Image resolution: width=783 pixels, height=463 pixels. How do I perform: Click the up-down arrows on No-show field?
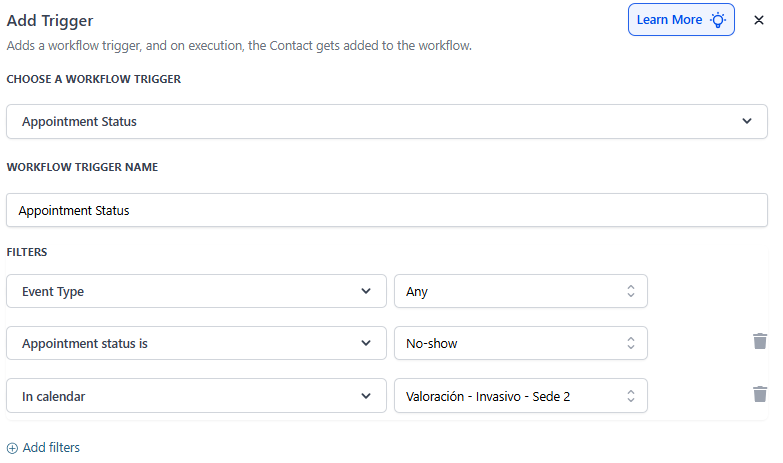coord(631,343)
